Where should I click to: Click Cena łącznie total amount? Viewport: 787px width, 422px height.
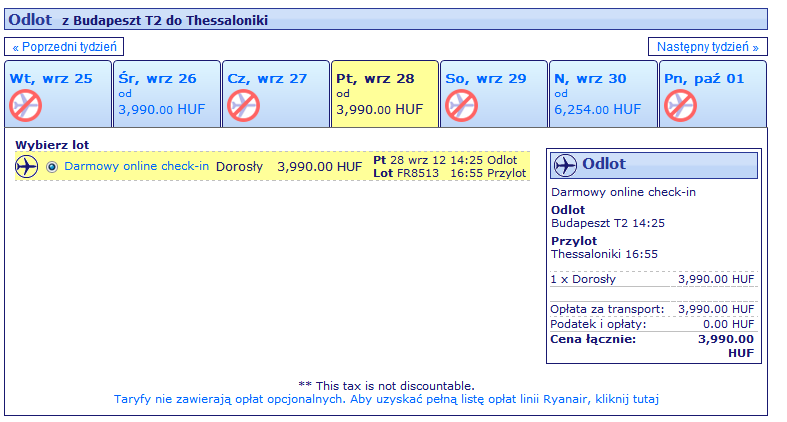tap(726, 346)
